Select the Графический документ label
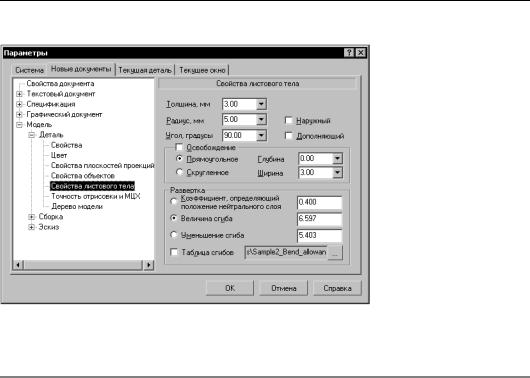Viewport: 530px width, 378px height. pyautogui.click(x=64, y=115)
